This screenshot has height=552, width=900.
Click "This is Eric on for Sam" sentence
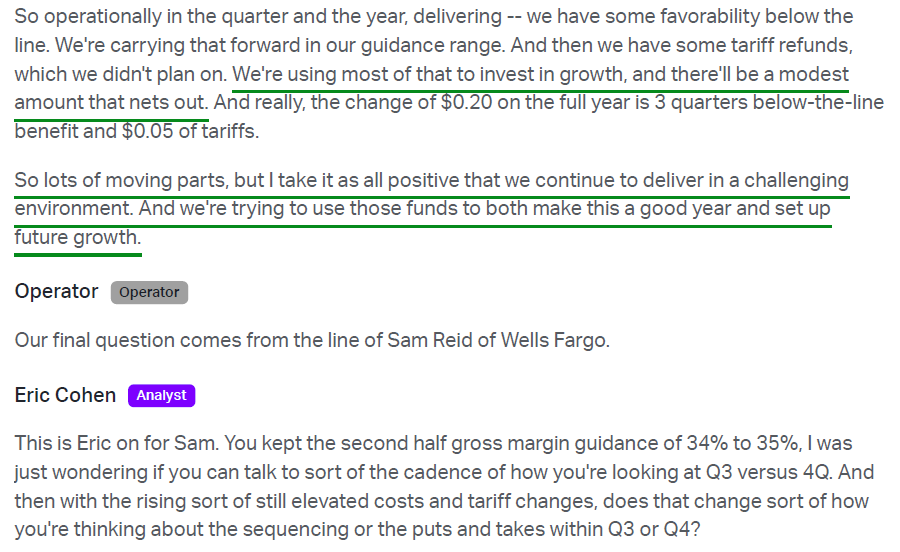[116, 444]
